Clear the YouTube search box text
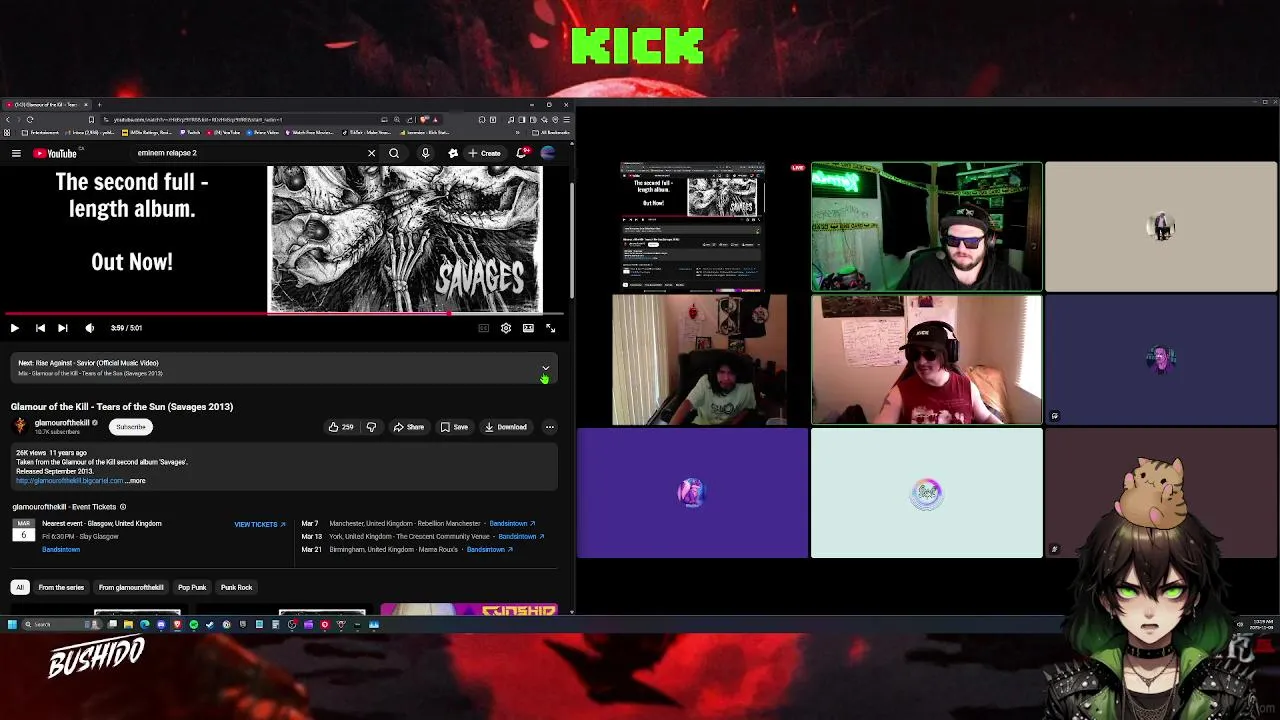This screenshot has width=1280, height=720. [371, 153]
